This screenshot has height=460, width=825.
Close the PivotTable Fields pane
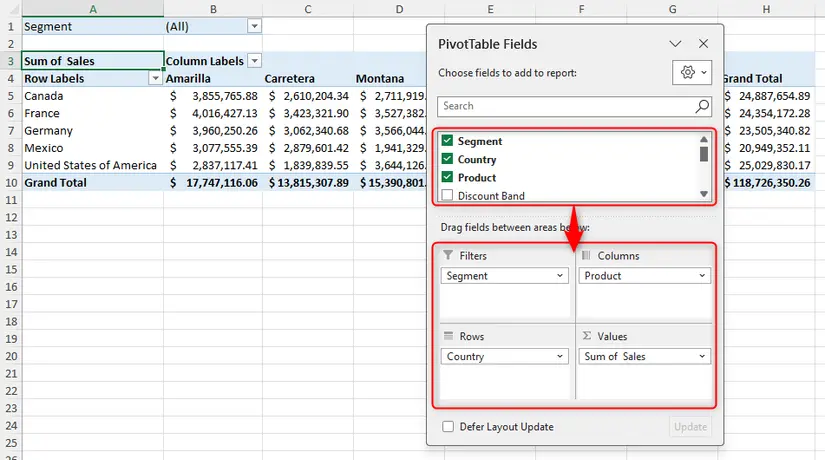point(703,44)
